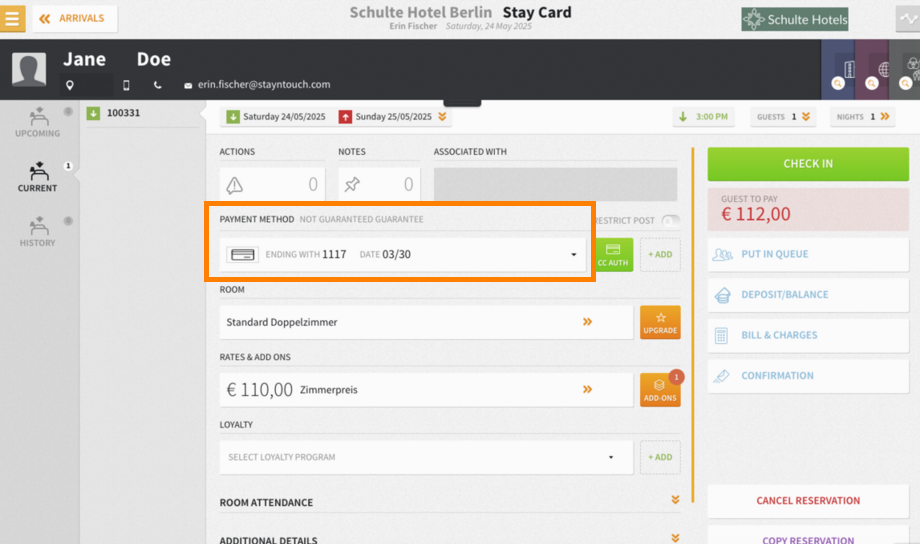This screenshot has height=544, width=920.
Task: Add a new payment method
Action: tap(660, 255)
